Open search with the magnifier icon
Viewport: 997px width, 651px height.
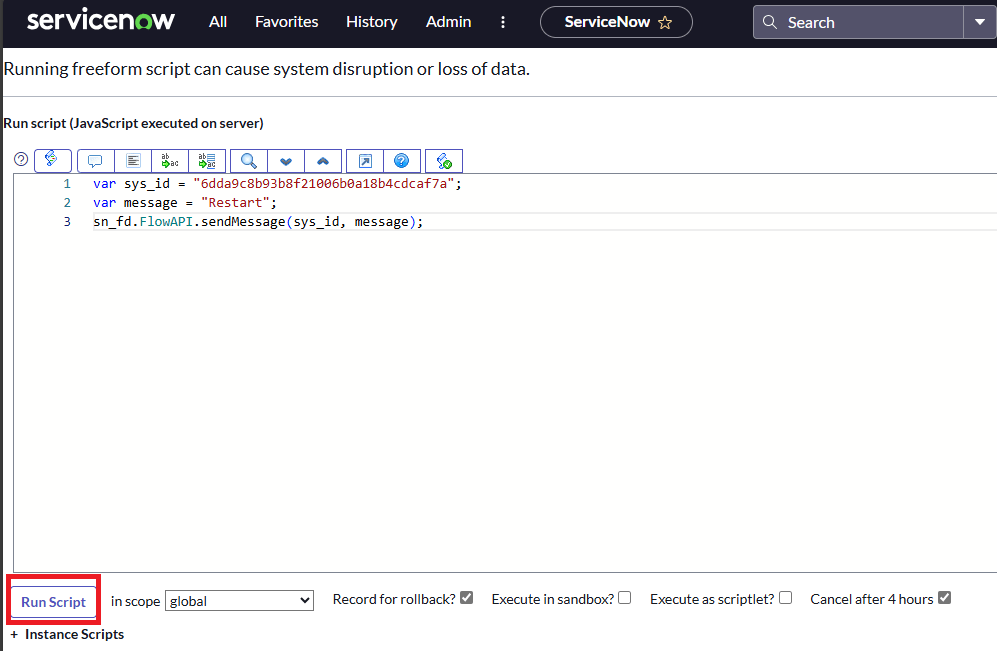[249, 161]
